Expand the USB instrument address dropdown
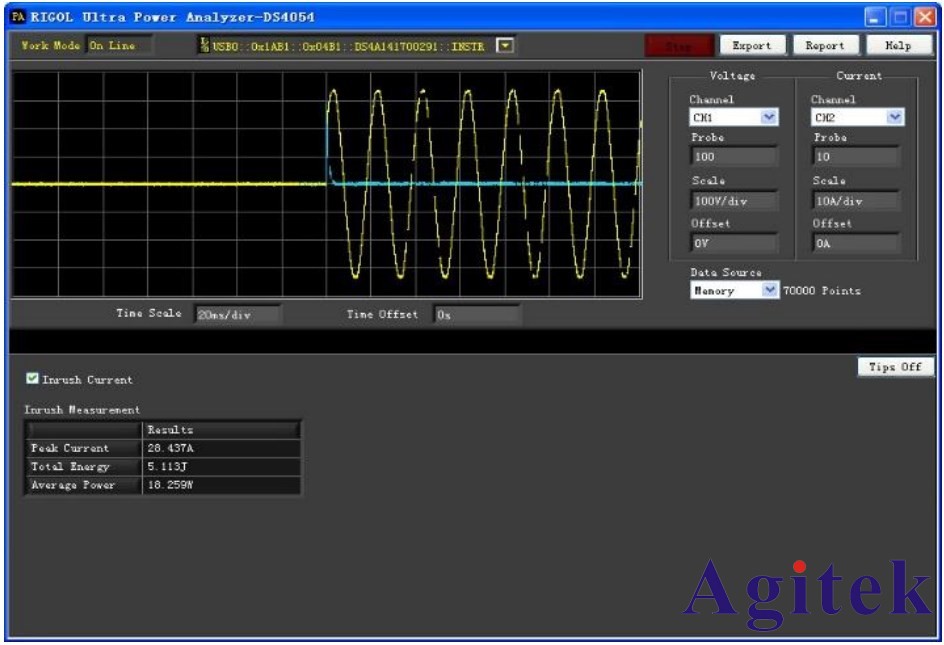Screen dimensions: 944x645 [505, 45]
